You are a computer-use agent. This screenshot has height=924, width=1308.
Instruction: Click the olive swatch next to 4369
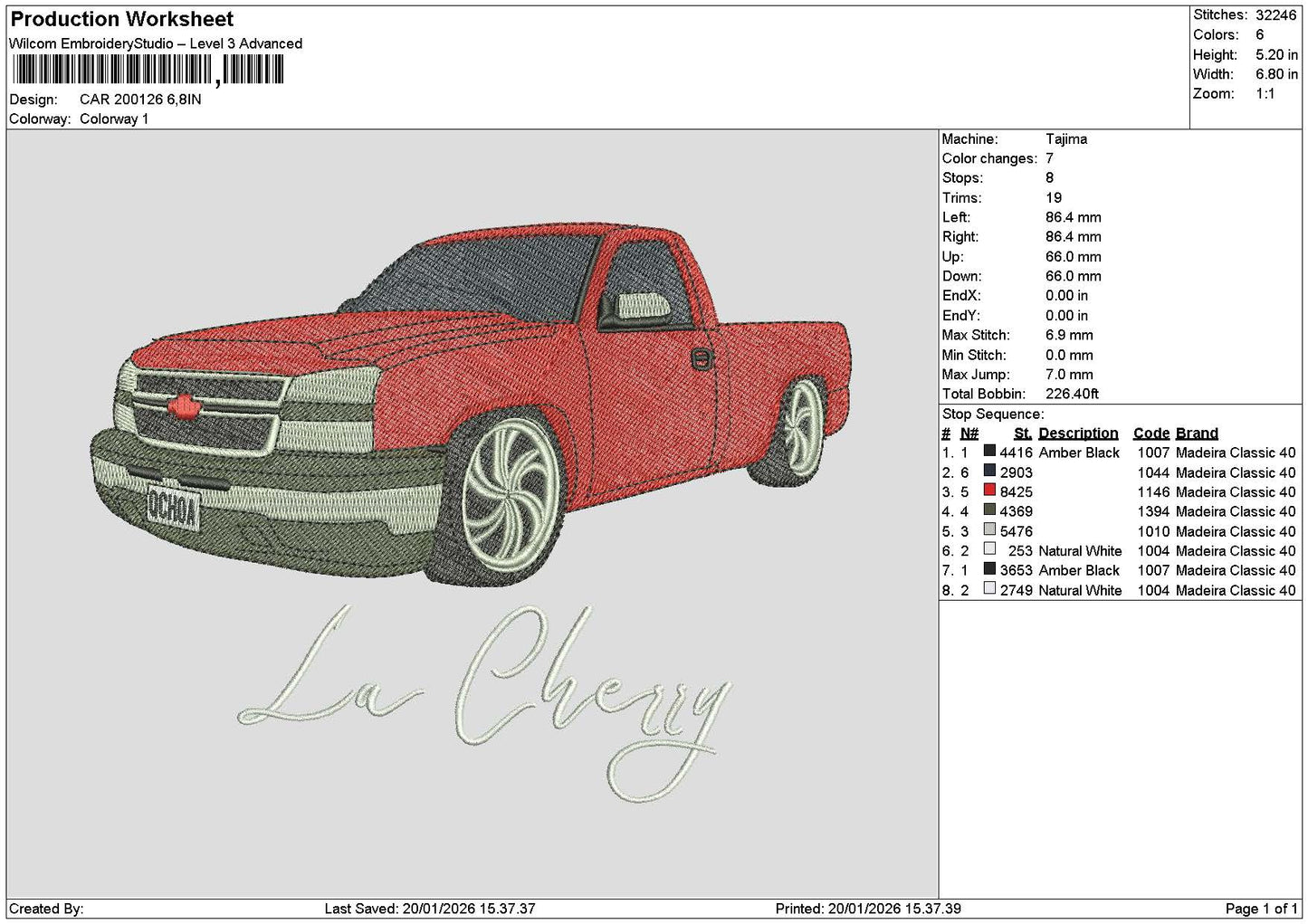(x=989, y=510)
